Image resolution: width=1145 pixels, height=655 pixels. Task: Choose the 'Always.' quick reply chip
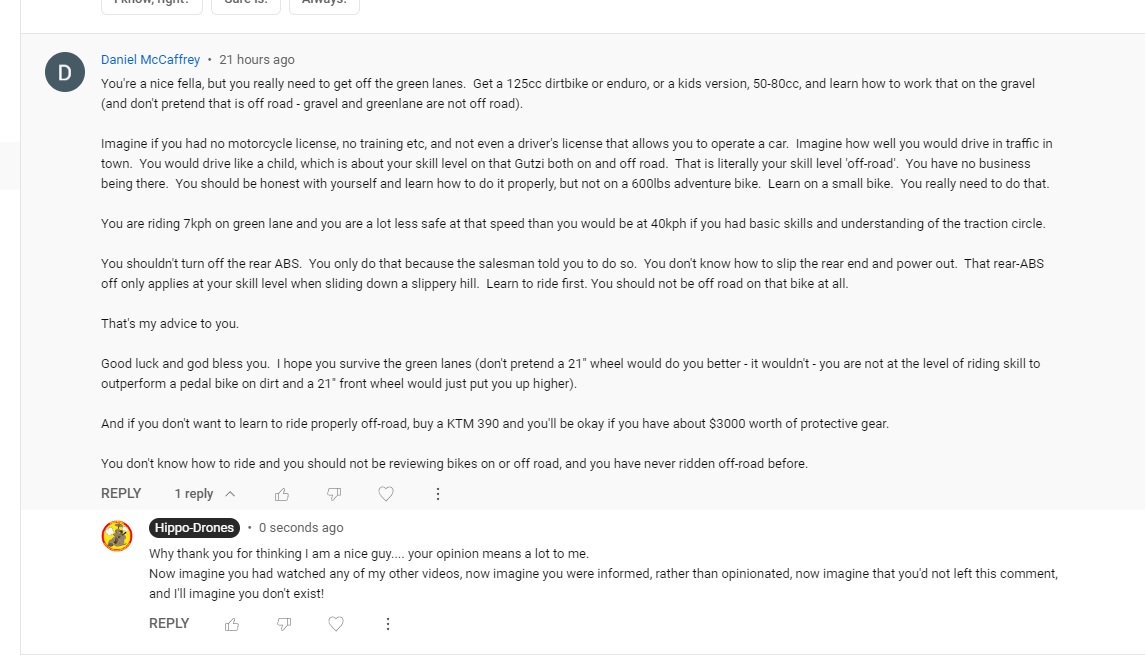(x=324, y=4)
